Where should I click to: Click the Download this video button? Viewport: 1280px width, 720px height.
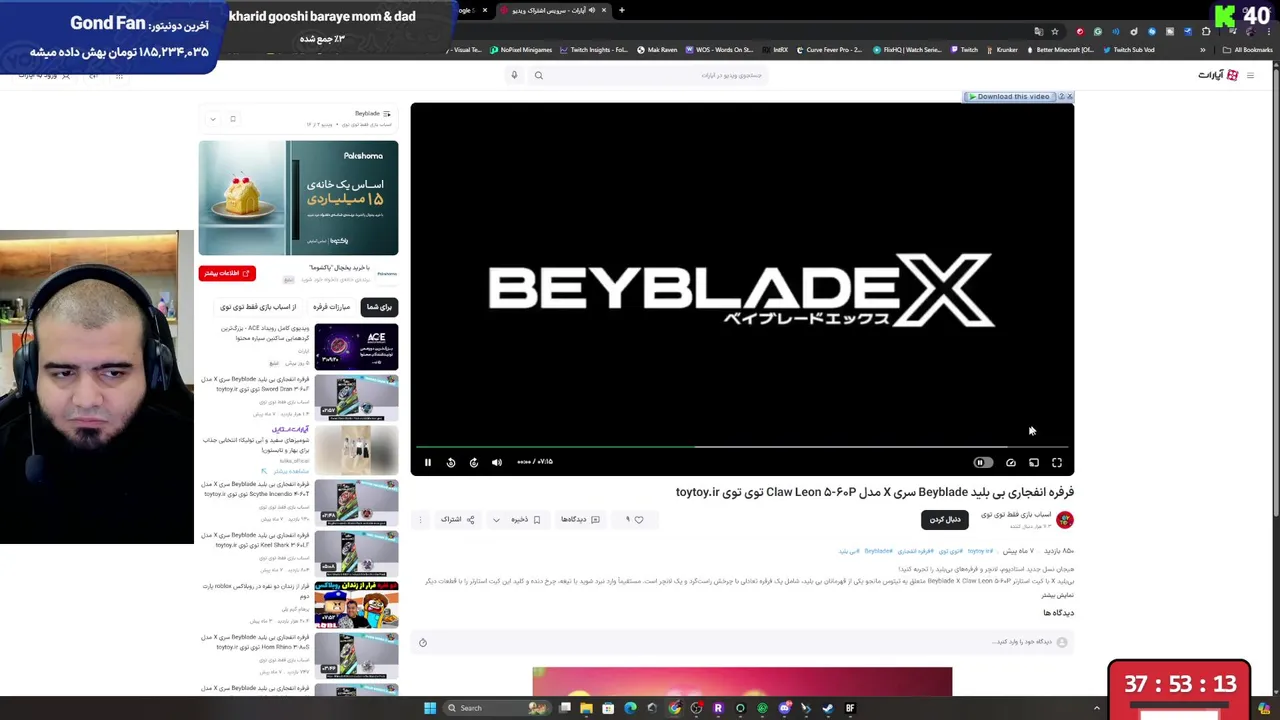(x=1009, y=97)
